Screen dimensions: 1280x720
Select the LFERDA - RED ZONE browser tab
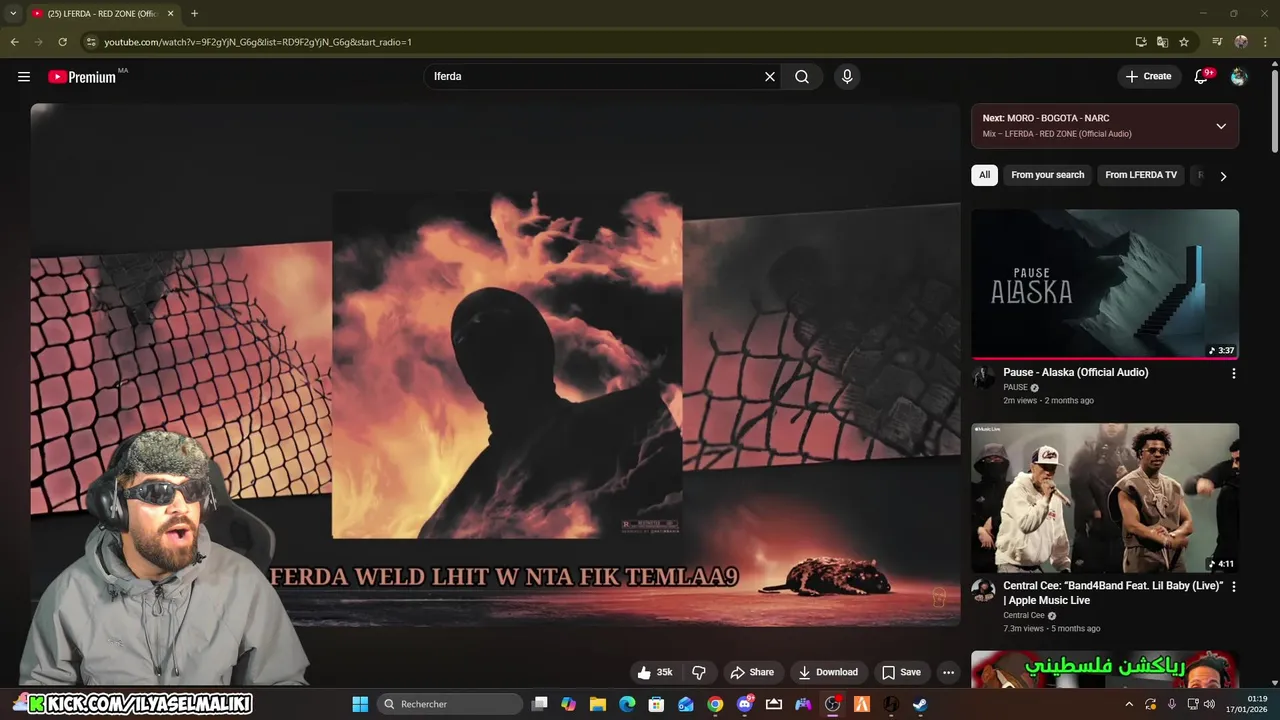tap(103, 14)
